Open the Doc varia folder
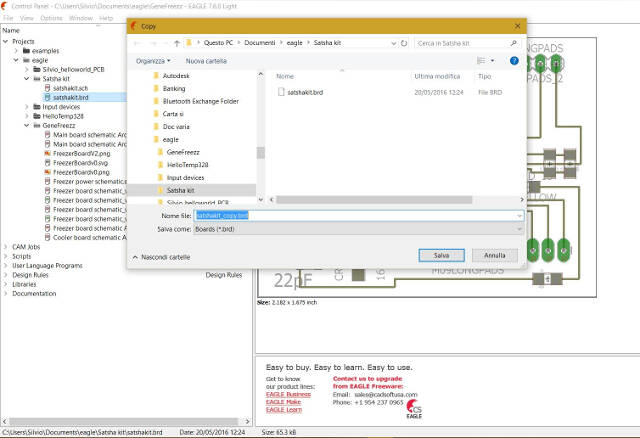 176,127
